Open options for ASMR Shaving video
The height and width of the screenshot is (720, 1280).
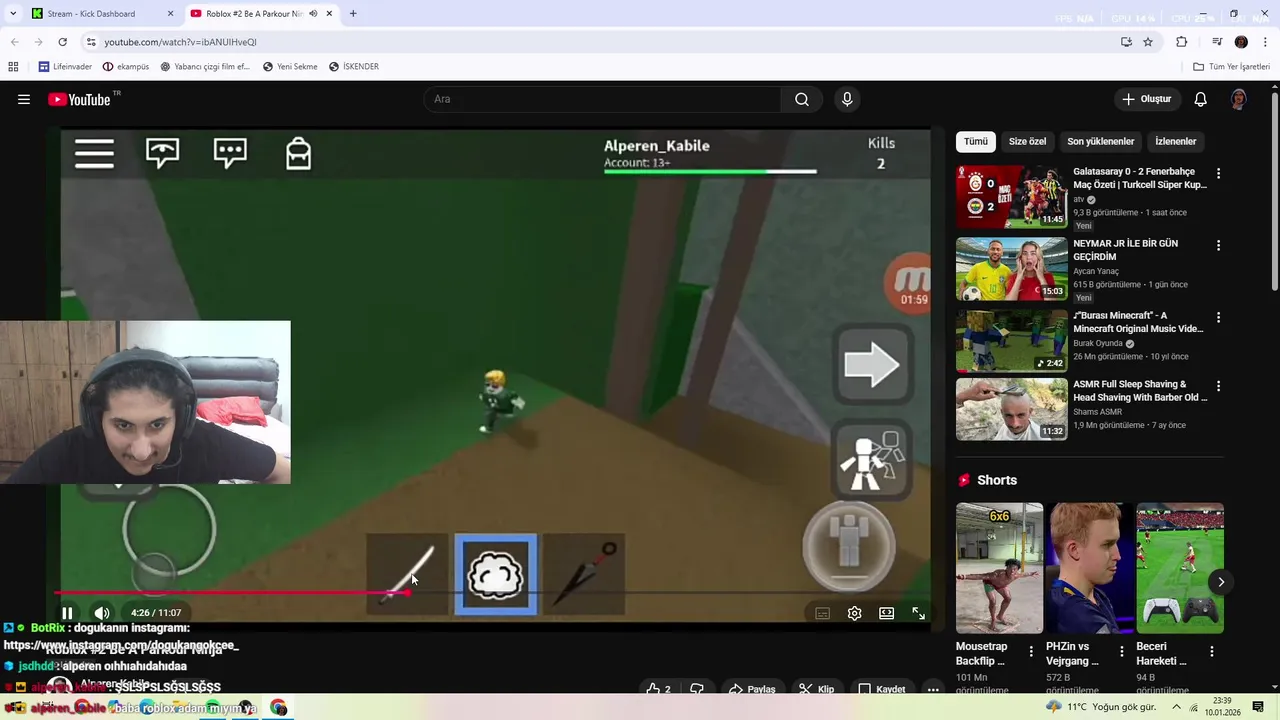(1218, 385)
